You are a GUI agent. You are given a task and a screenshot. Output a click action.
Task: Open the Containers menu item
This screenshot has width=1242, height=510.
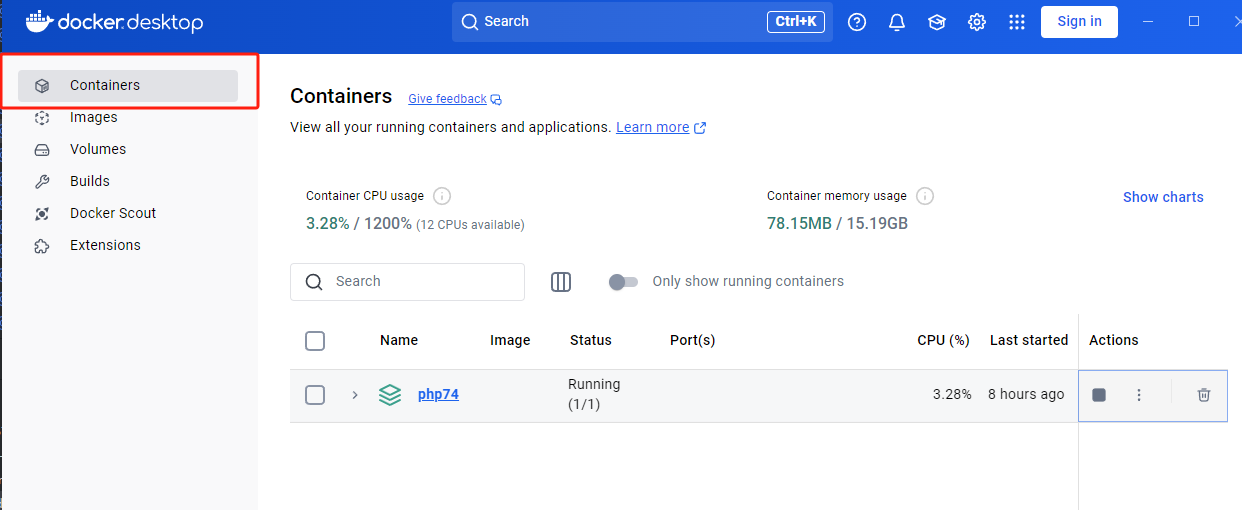coord(128,86)
